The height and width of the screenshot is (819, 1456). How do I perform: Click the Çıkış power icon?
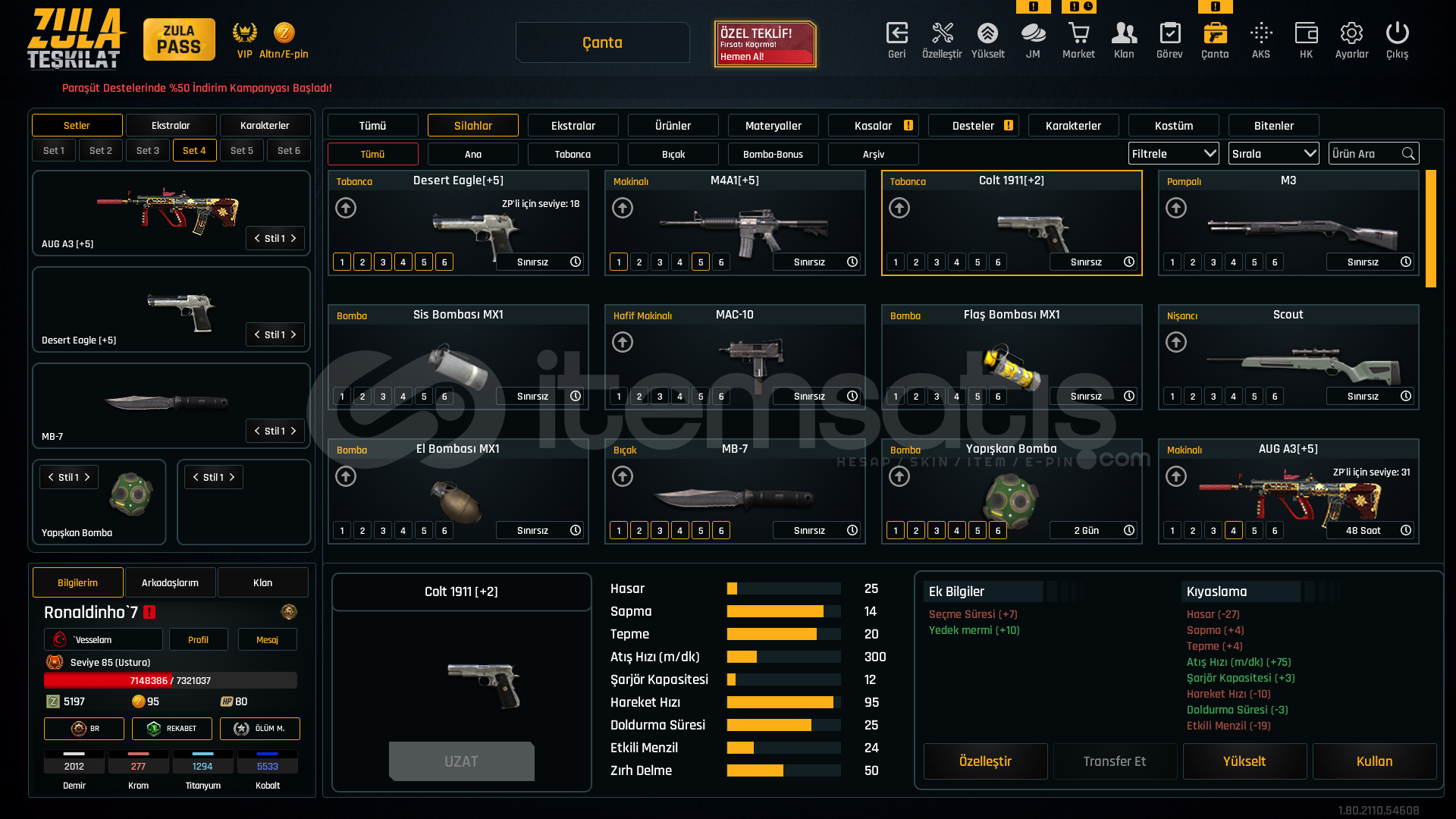click(1397, 34)
